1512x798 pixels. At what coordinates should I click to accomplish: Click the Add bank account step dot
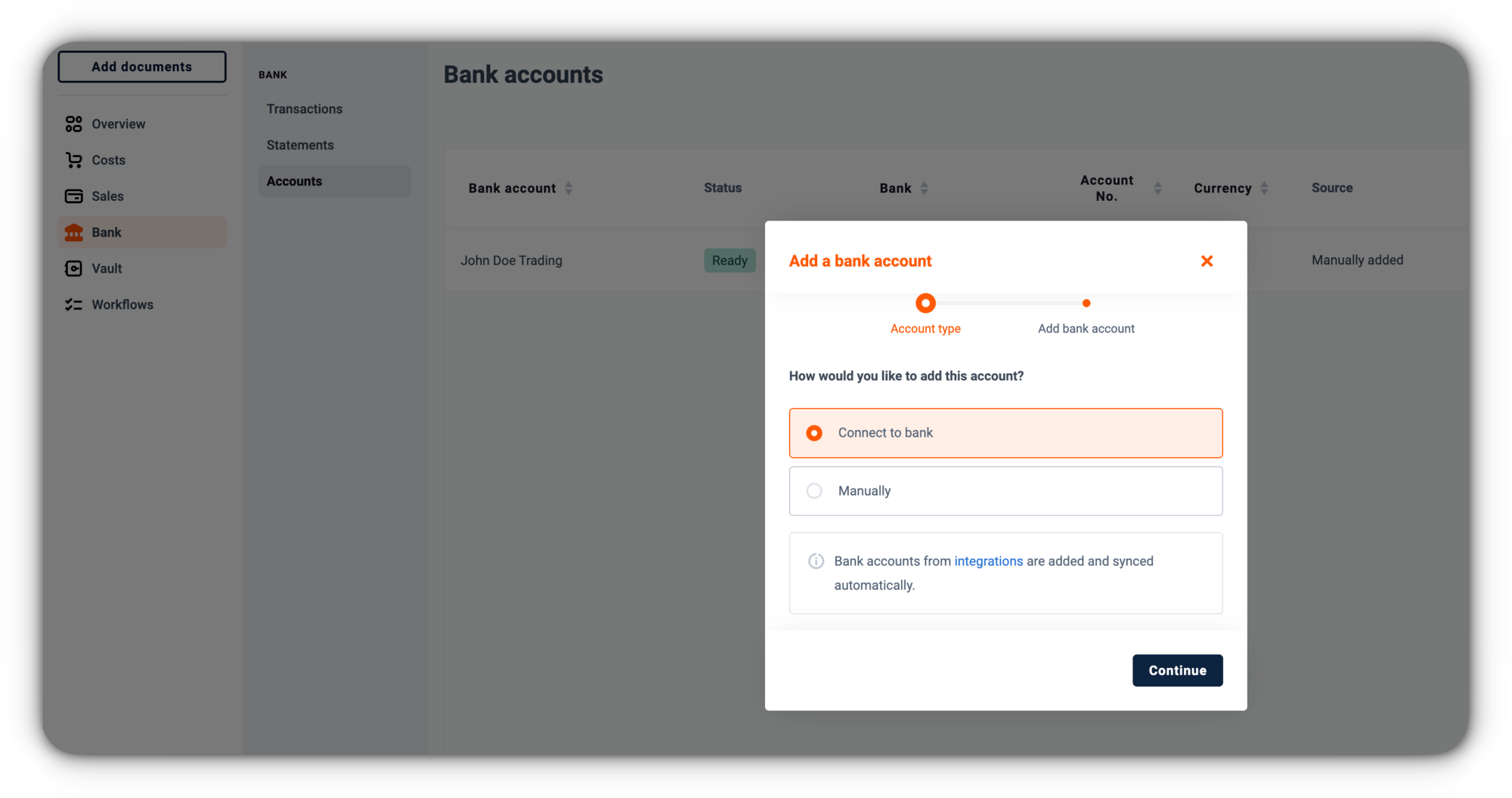[x=1086, y=303]
